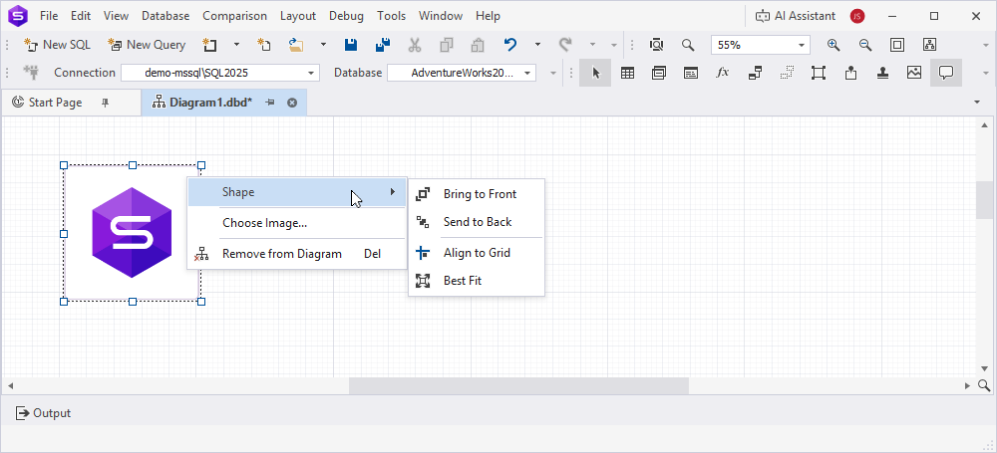Open the 55% zoom level dropdown
The image size is (997, 453).
point(802,45)
